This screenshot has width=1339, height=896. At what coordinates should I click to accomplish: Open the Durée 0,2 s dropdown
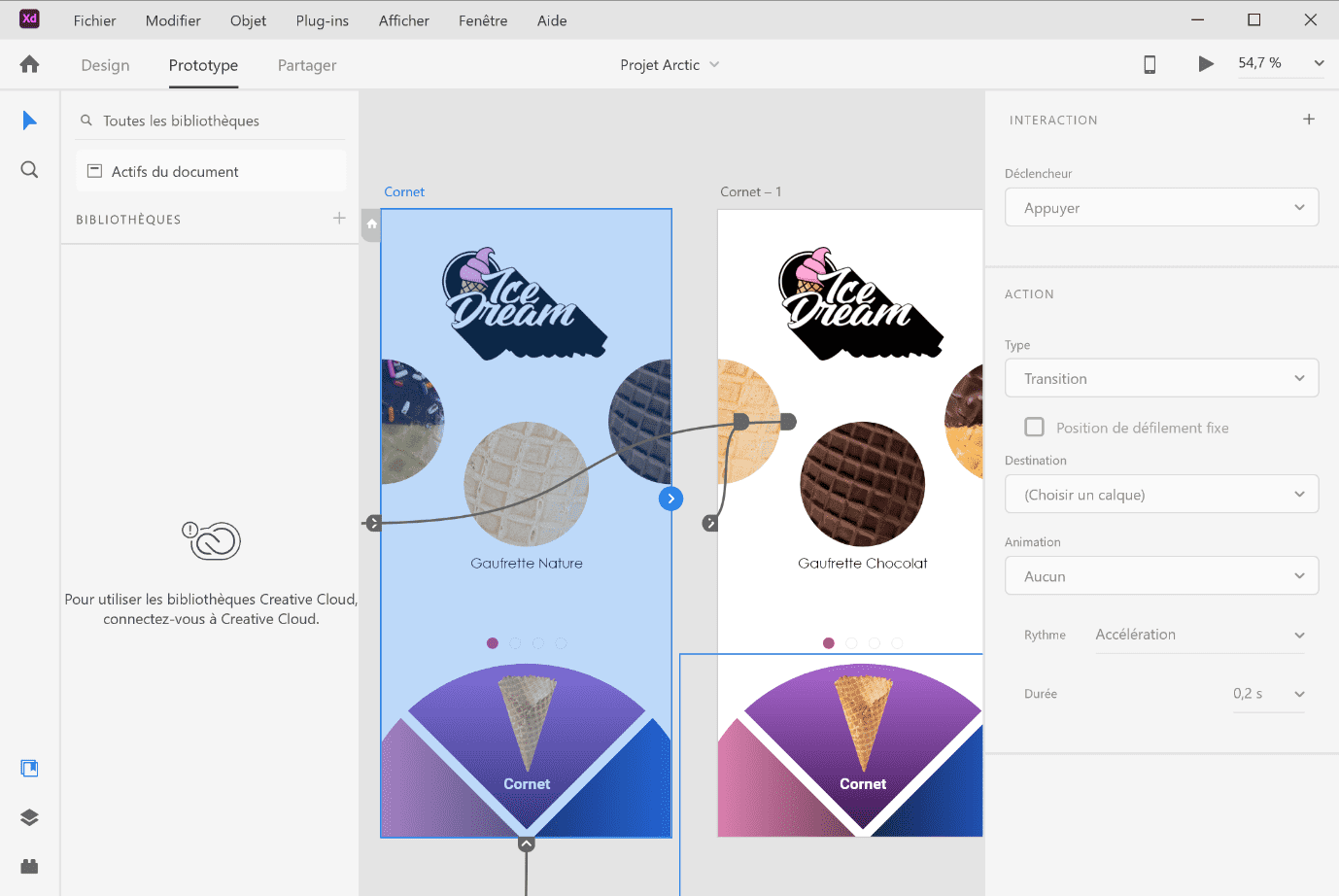pos(1269,694)
